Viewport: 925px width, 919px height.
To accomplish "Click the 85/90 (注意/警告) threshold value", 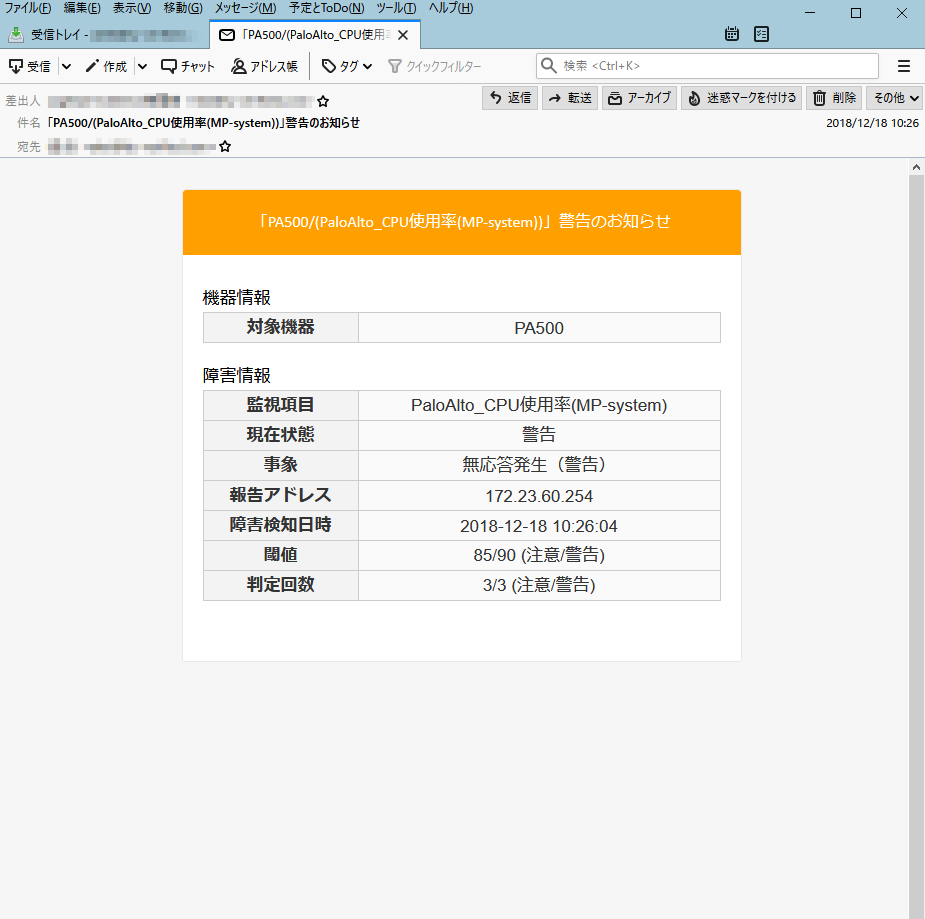I will [x=539, y=556].
